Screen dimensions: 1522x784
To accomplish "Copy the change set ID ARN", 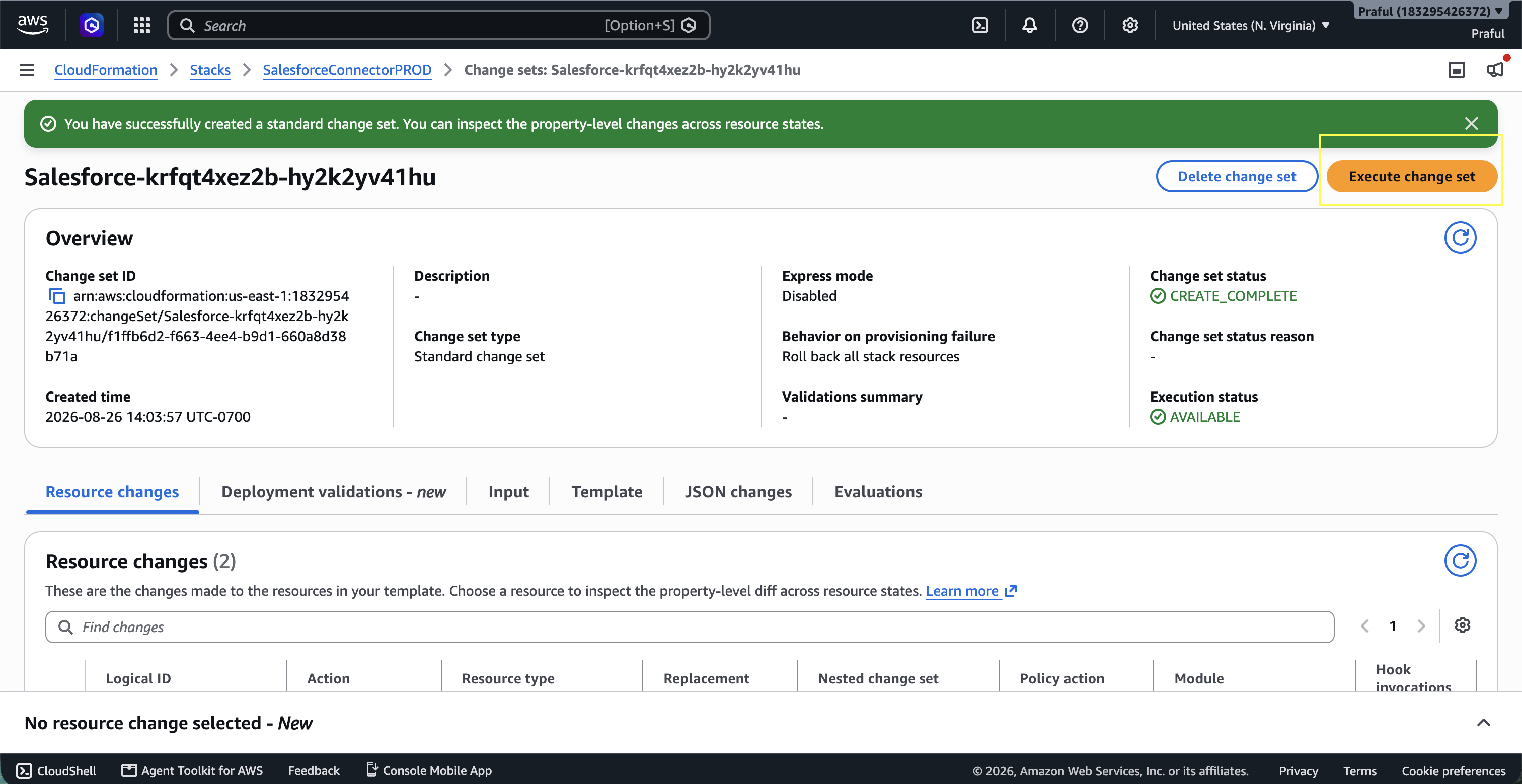I will pos(57,295).
